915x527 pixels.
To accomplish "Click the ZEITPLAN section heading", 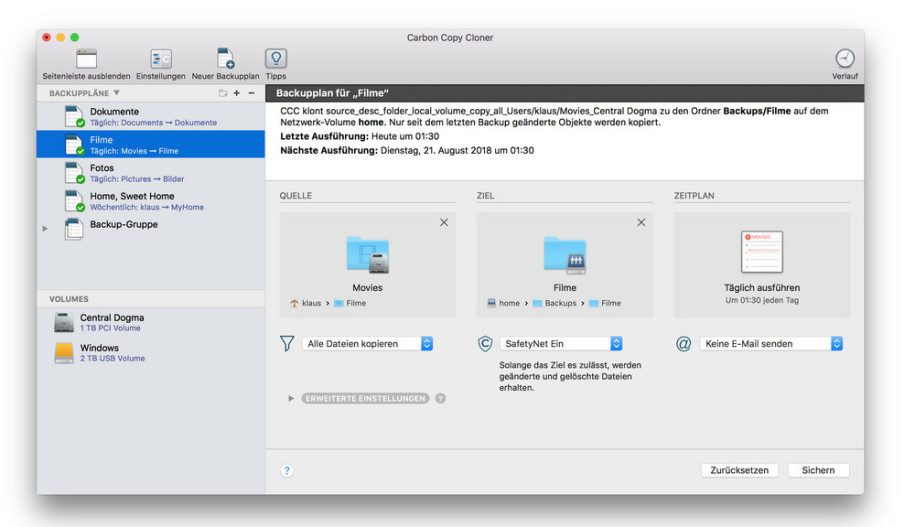I will pos(694,196).
